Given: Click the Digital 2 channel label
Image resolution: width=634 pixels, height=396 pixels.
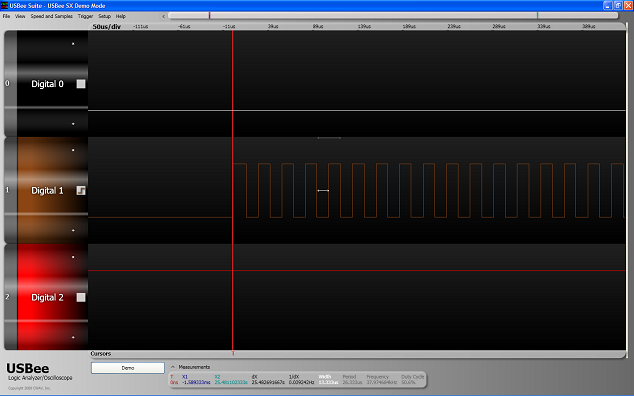Looking at the screenshot, I should pyautogui.click(x=47, y=297).
